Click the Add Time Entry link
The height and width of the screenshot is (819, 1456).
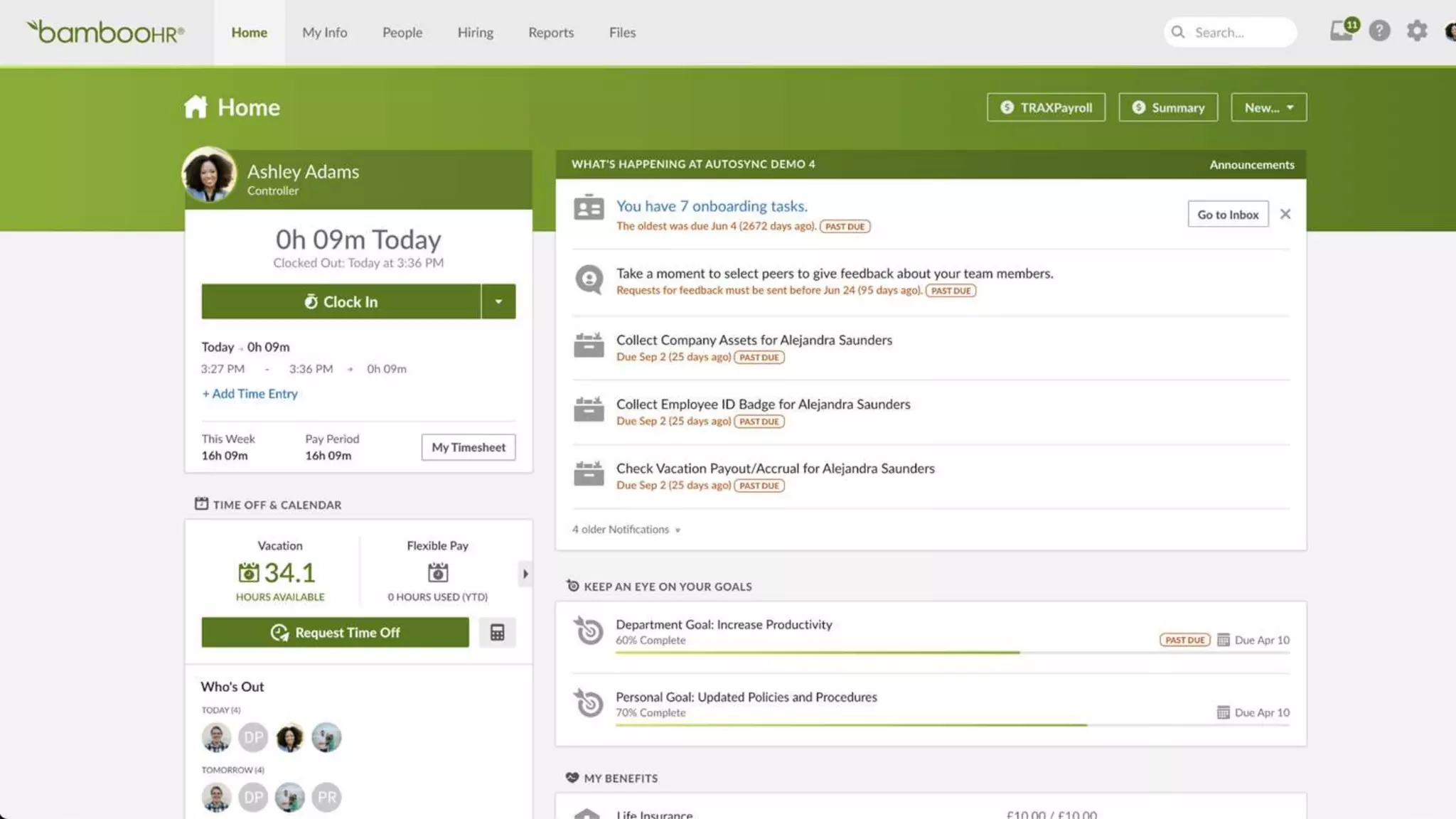click(250, 394)
